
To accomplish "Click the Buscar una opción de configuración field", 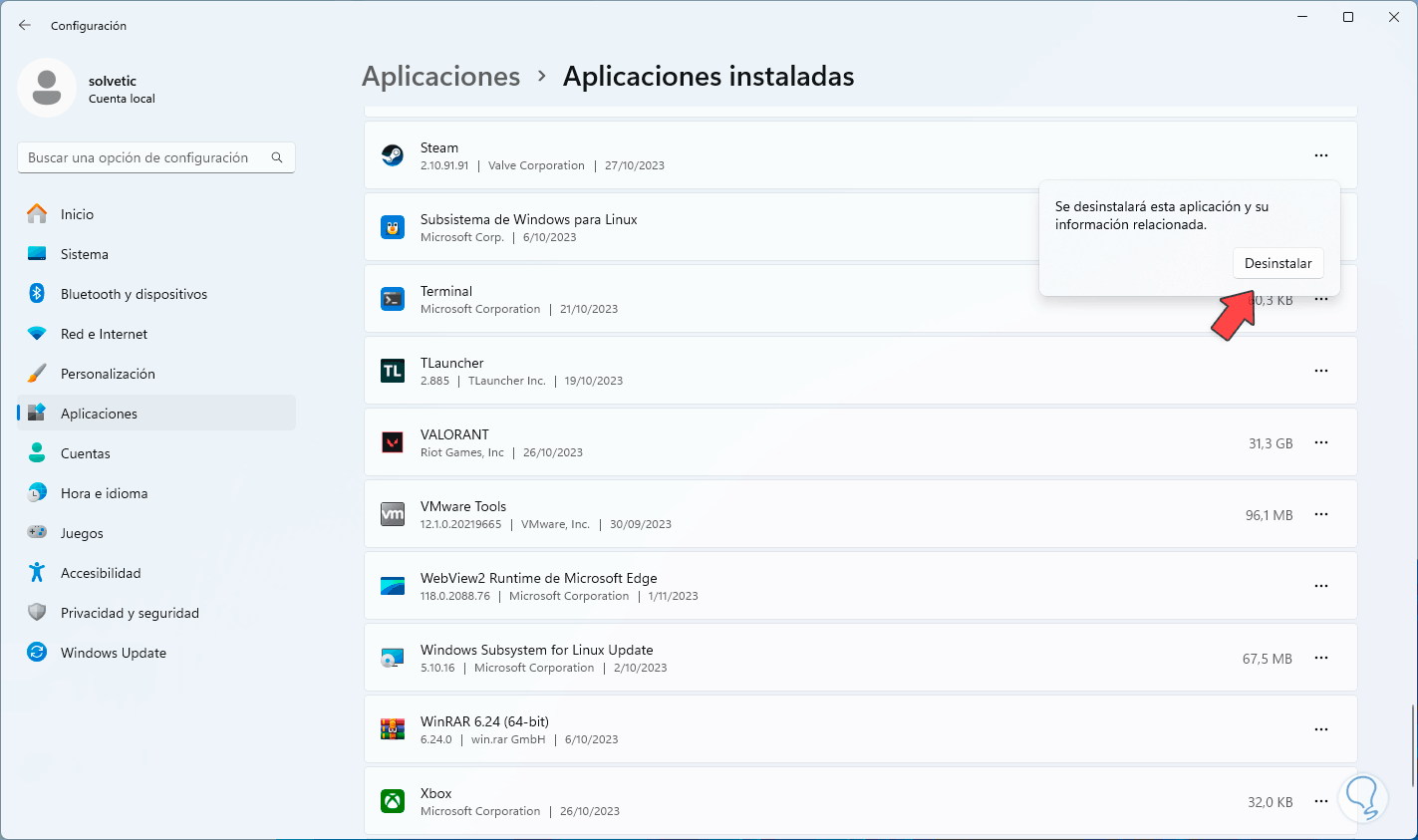I will pos(156,157).
